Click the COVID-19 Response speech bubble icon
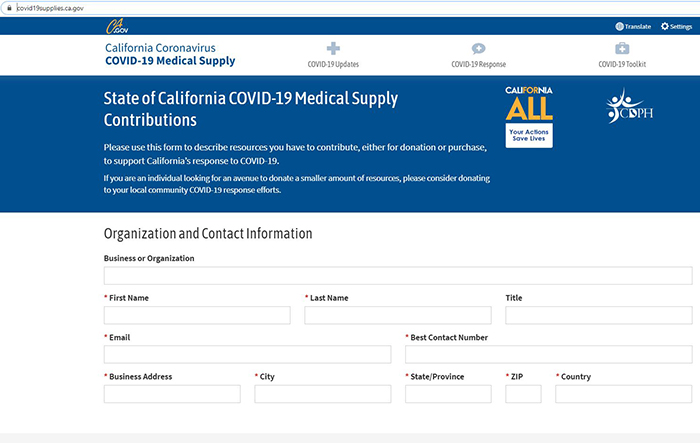The height and width of the screenshot is (443, 700). pos(479,48)
